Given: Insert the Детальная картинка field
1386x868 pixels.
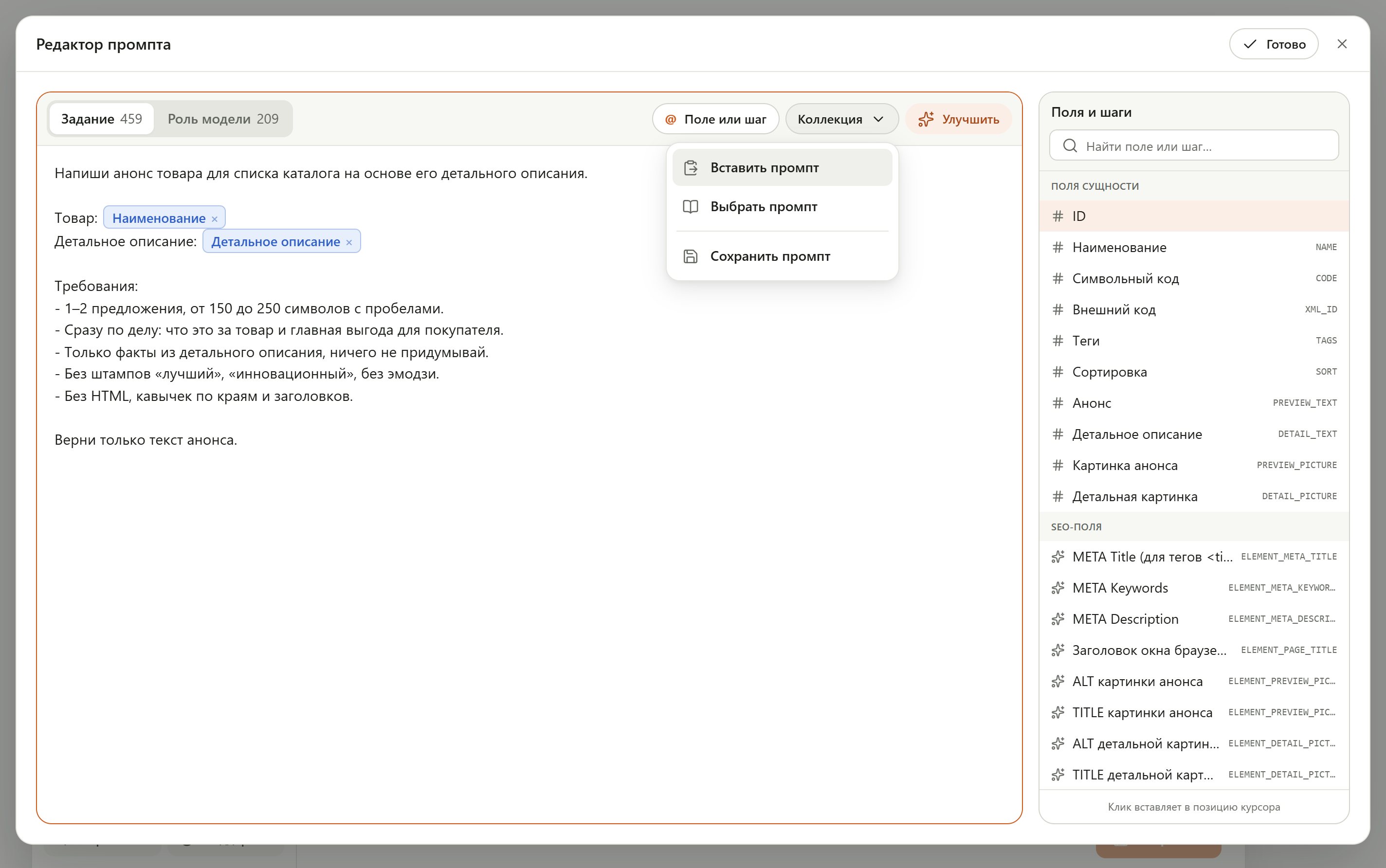Looking at the screenshot, I should pyautogui.click(x=1194, y=496).
